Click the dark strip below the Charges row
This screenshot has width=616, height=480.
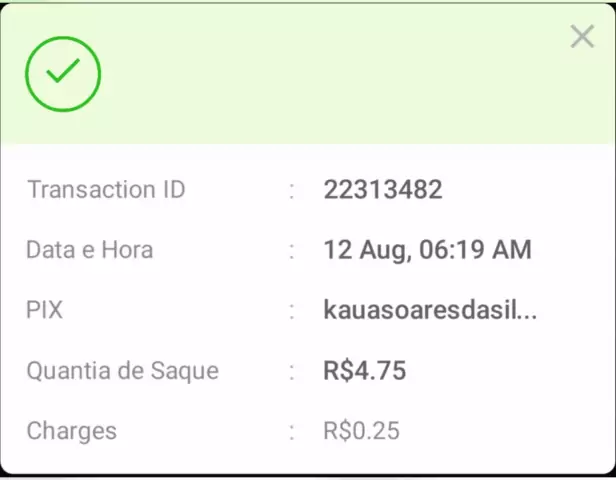308,475
